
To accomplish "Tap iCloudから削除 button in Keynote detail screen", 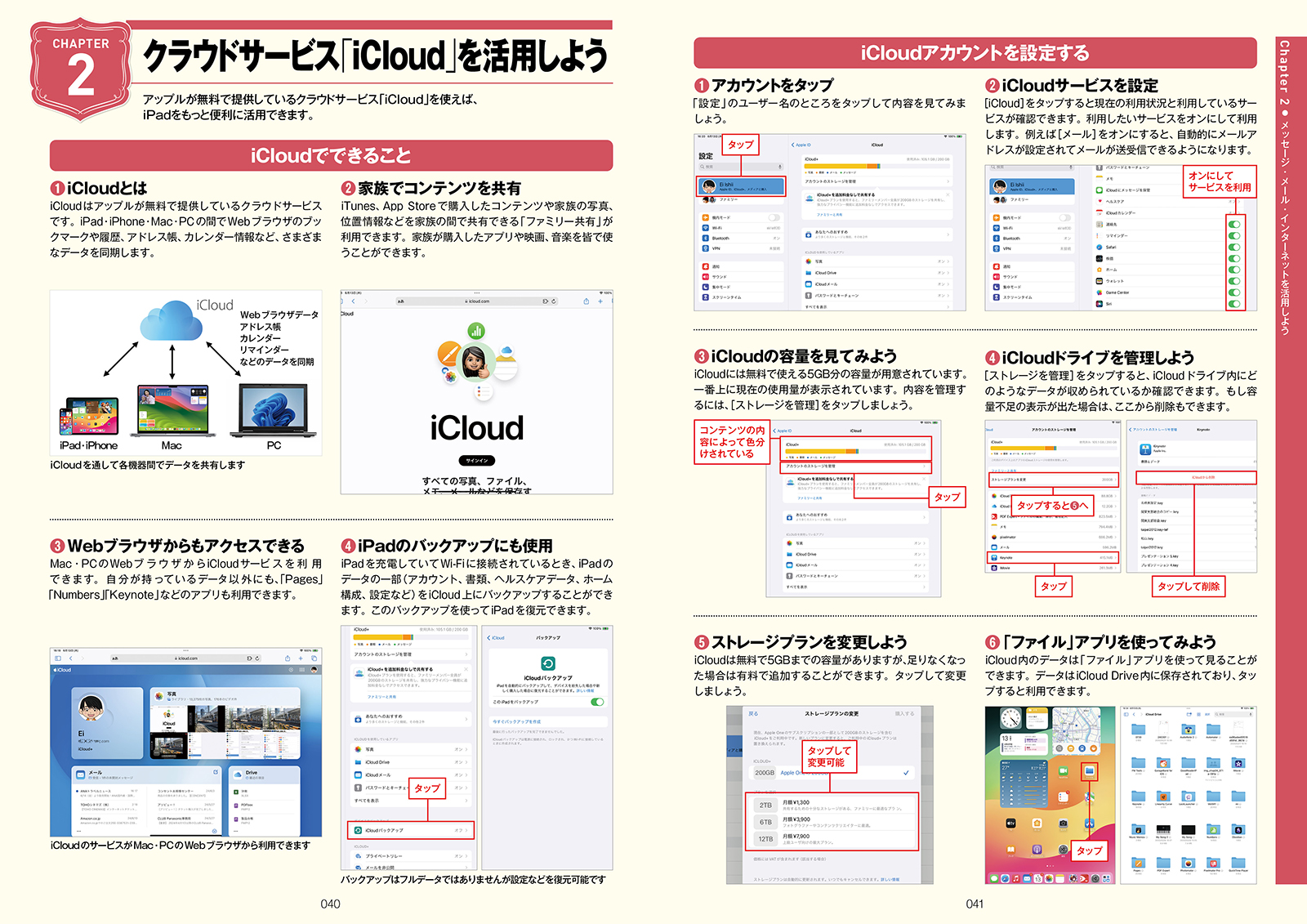I will pyautogui.click(x=1196, y=478).
